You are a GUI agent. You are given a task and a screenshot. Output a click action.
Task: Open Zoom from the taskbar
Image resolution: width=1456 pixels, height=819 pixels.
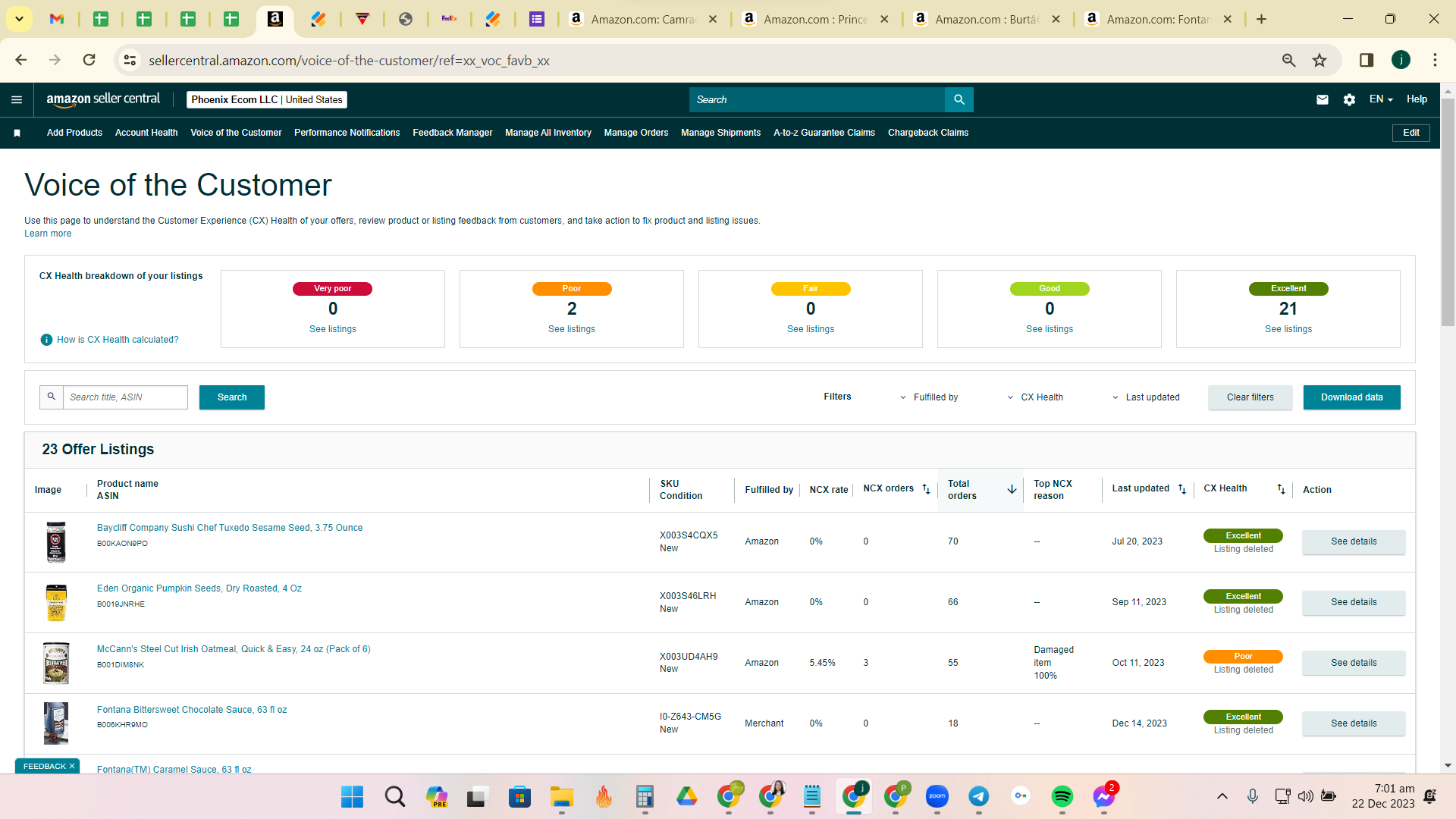(937, 795)
